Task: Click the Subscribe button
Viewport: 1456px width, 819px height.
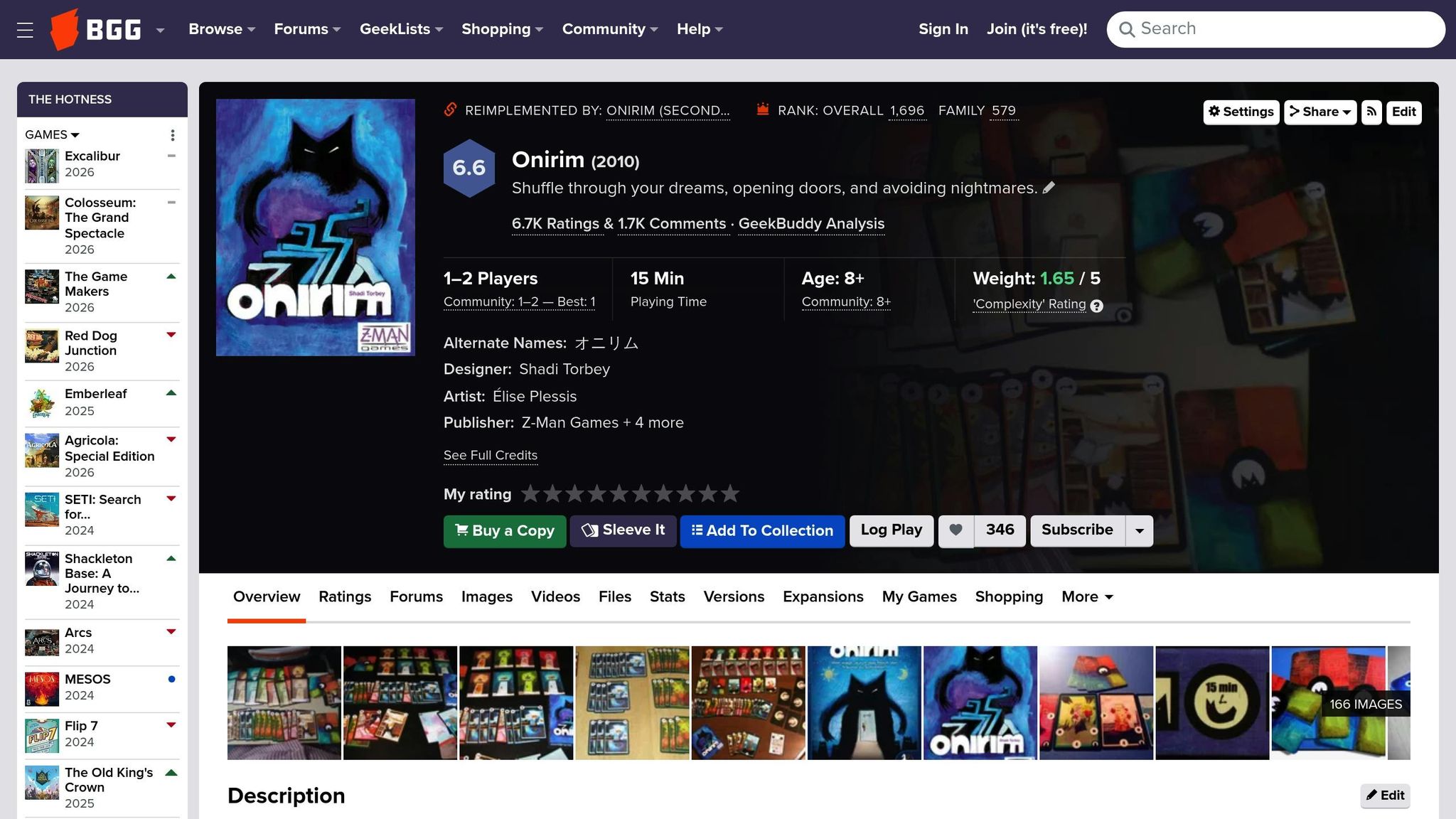Action: [x=1077, y=530]
